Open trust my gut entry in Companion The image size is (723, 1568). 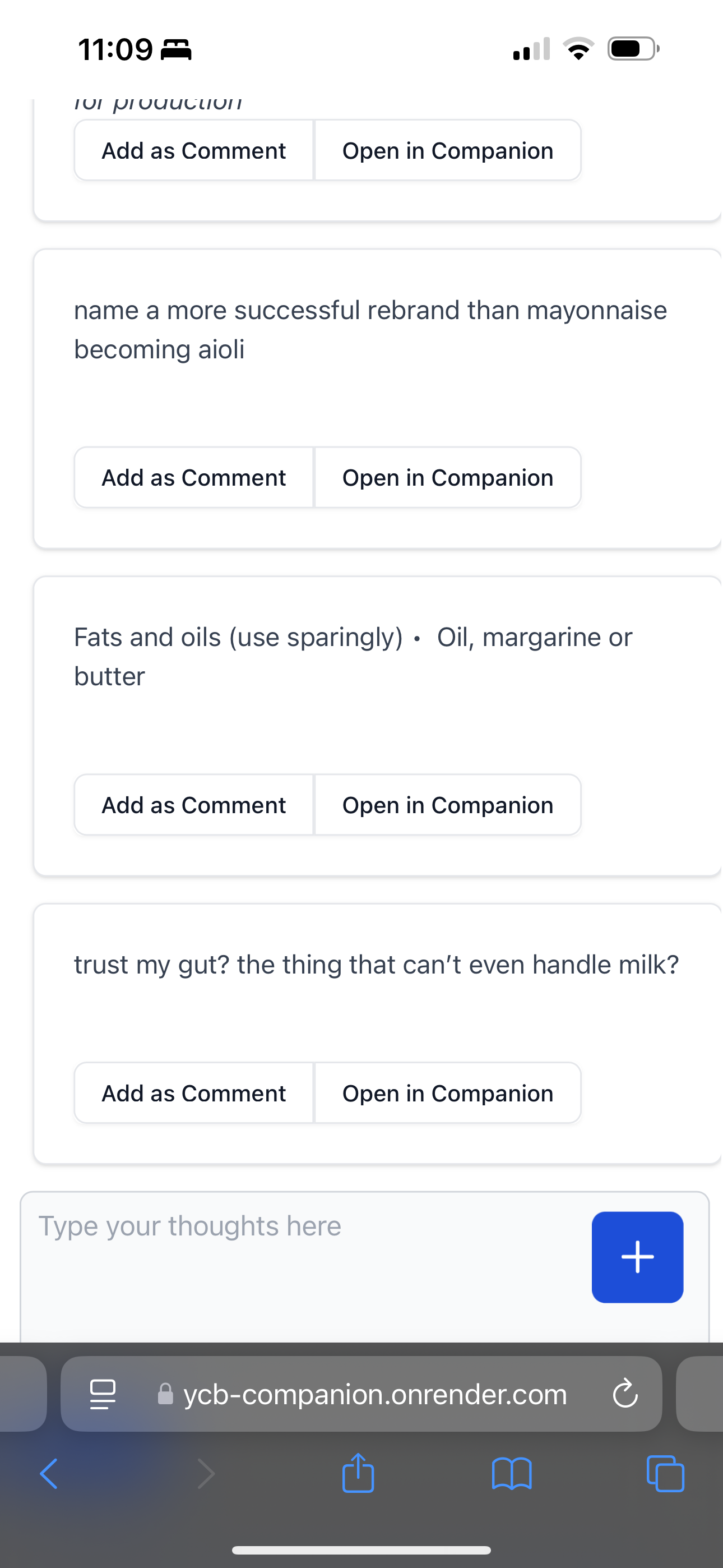[x=448, y=1092]
